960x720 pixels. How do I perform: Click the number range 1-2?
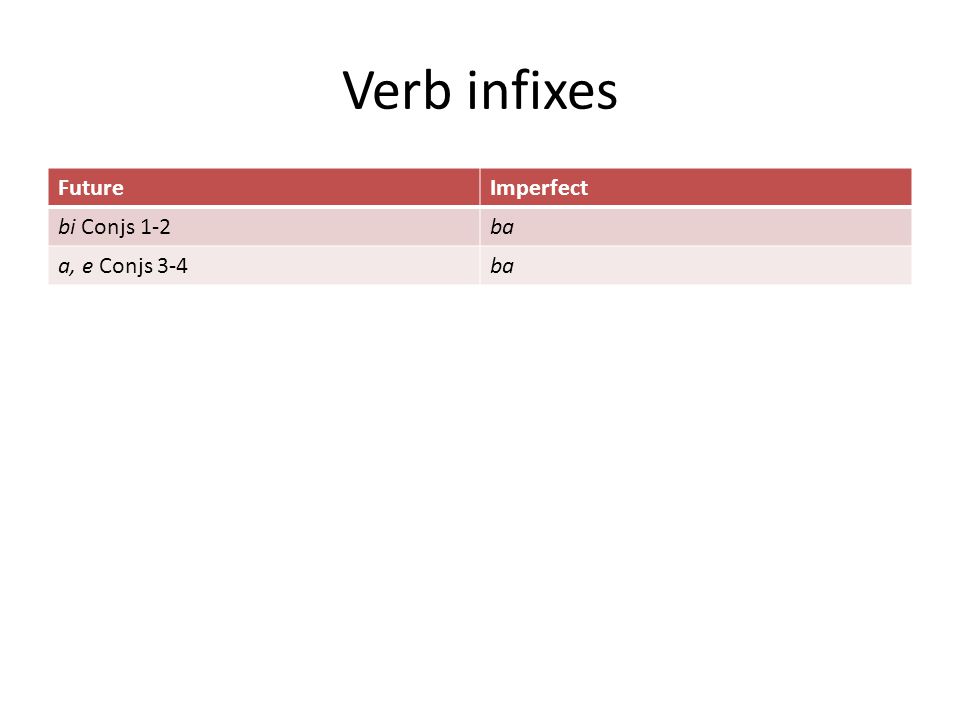pyautogui.click(x=156, y=227)
